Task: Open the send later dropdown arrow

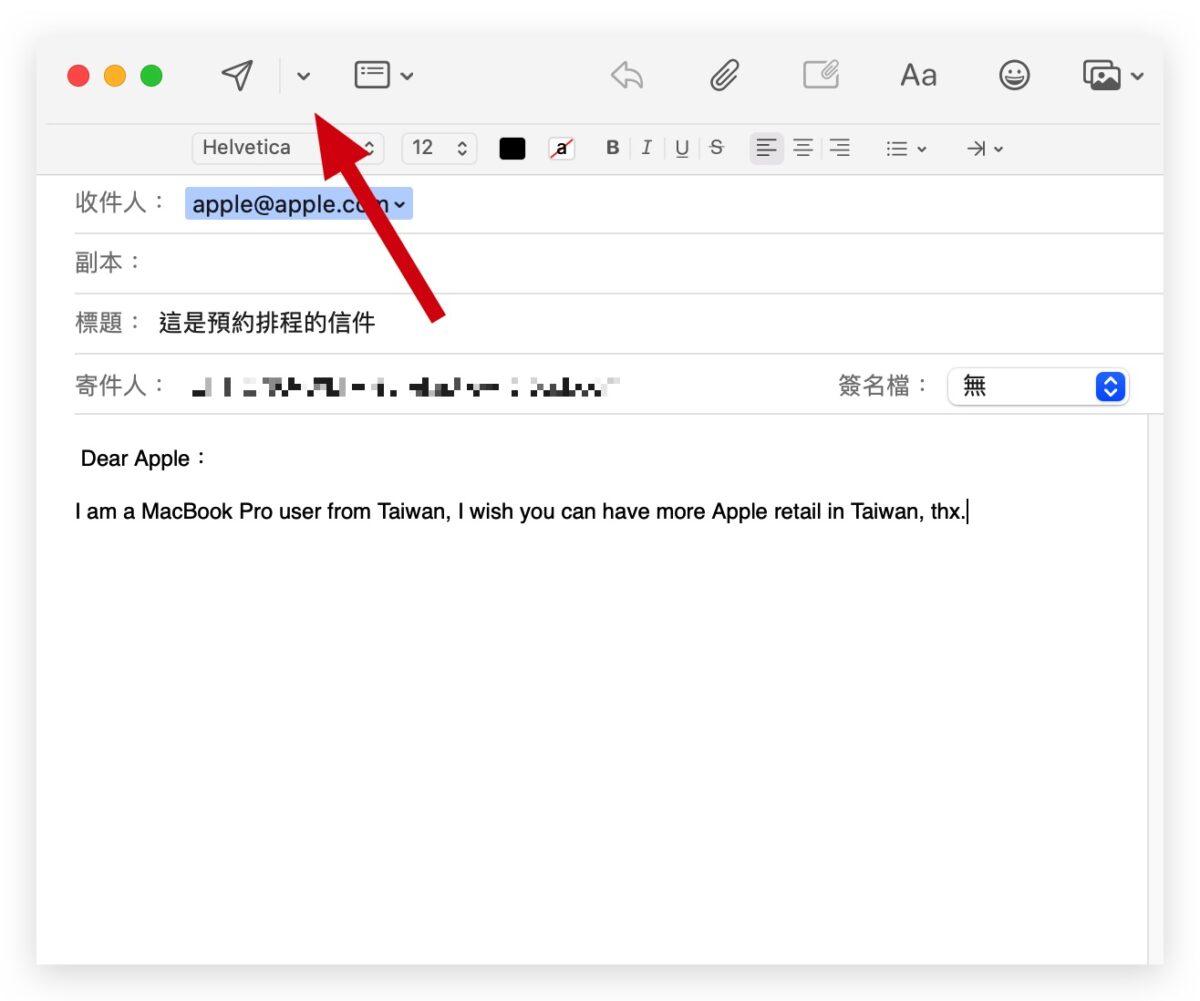Action: (x=304, y=76)
